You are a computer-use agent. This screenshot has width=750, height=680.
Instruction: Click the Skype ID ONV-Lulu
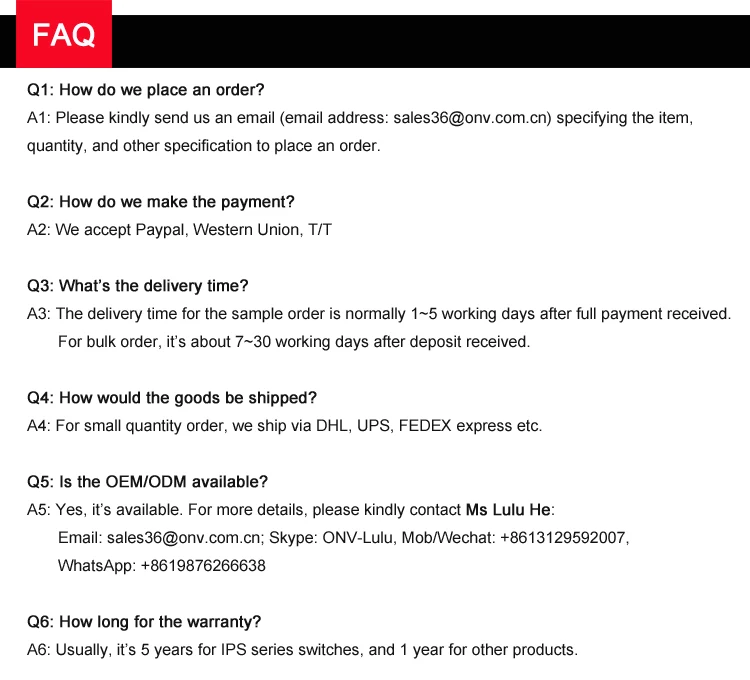358,537
